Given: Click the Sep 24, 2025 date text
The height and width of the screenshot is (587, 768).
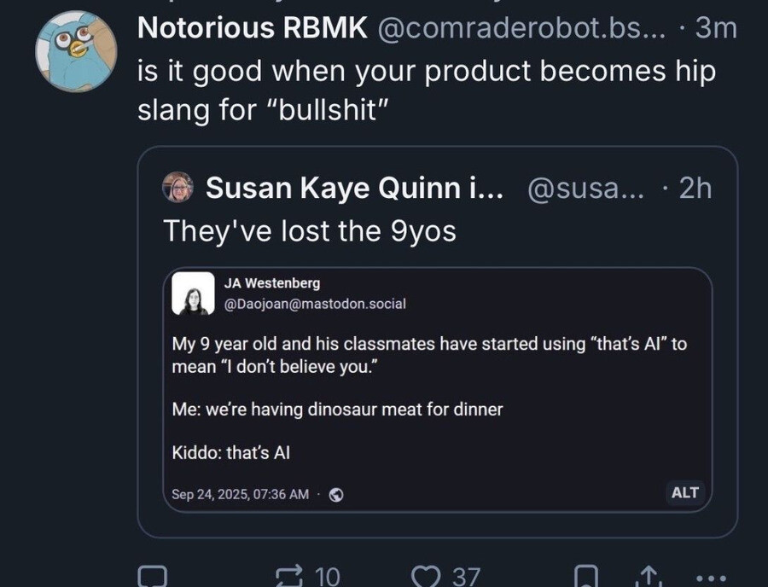Looking at the screenshot, I should (240, 494).
